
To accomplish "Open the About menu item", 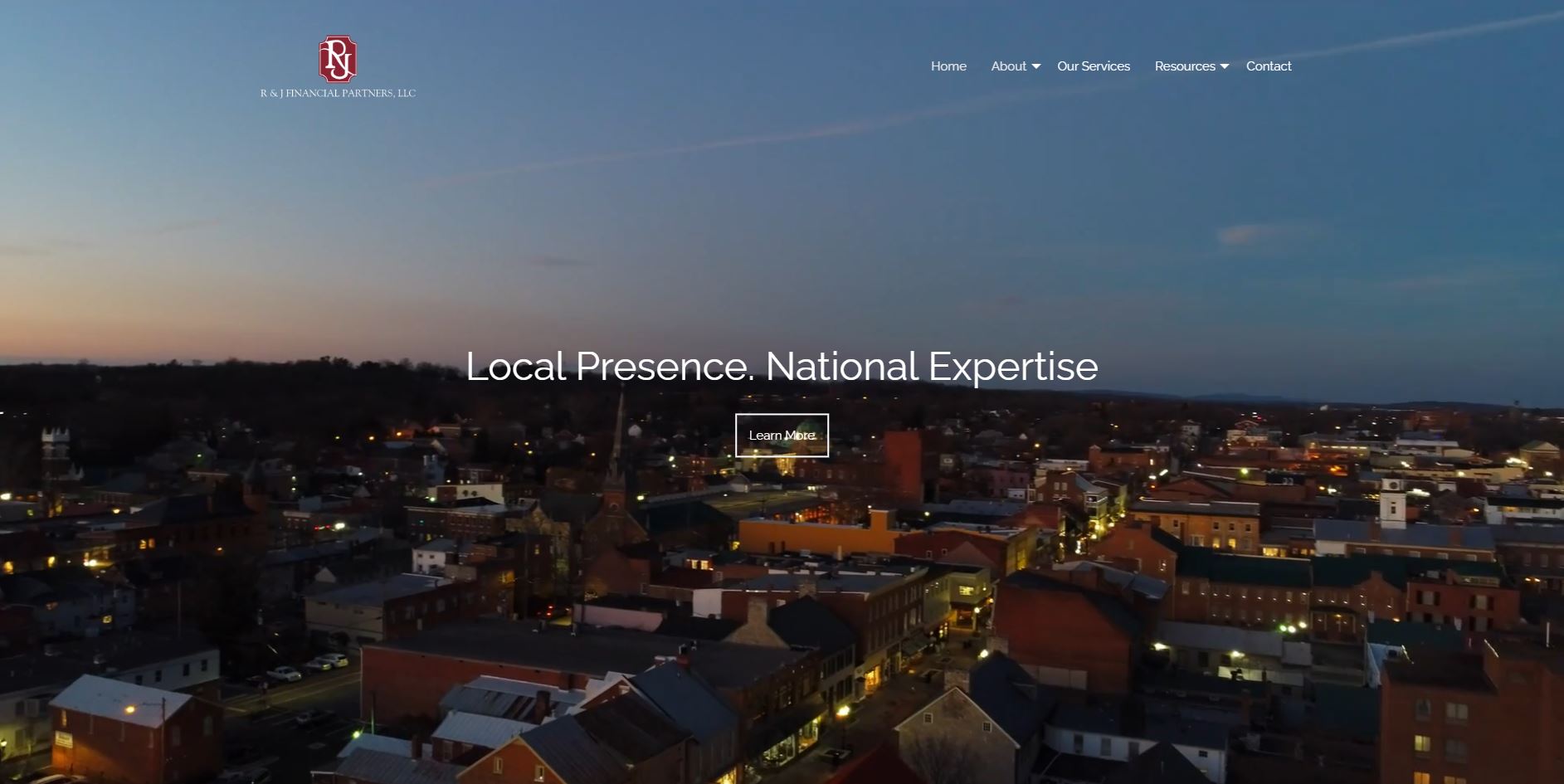I will click(1008, 66).
